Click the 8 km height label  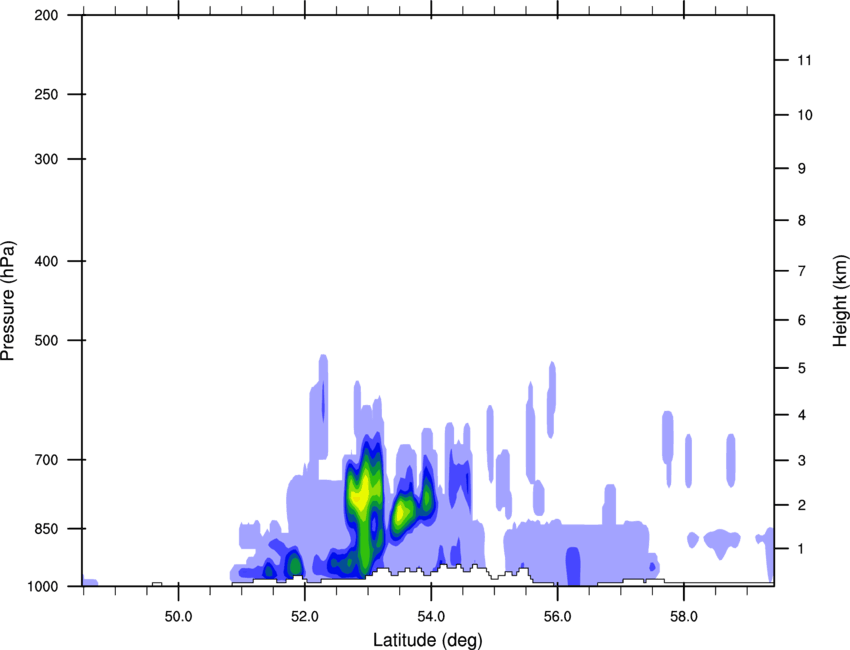pyautogui.click(x=802, y=221)
